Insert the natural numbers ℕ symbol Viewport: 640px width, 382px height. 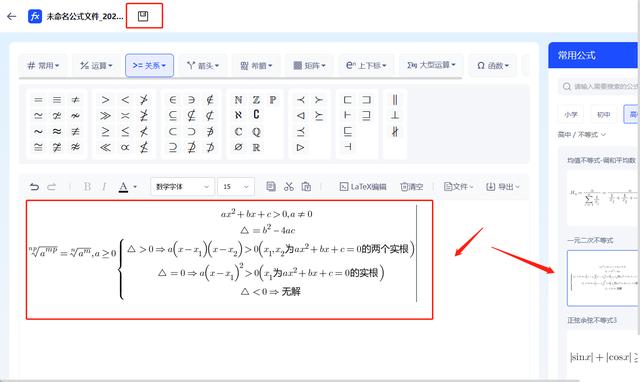[x=238, y=100]
